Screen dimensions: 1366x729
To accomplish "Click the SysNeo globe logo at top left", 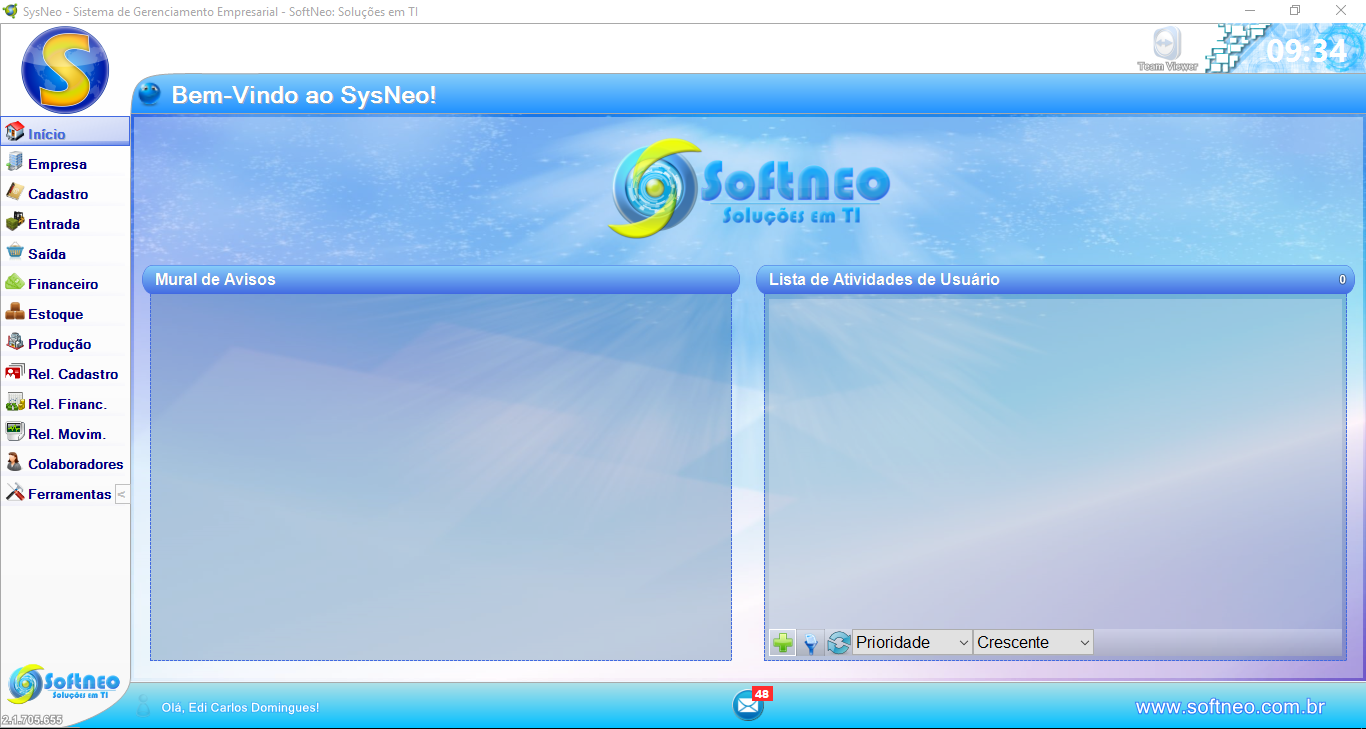I will click(65, 70).
